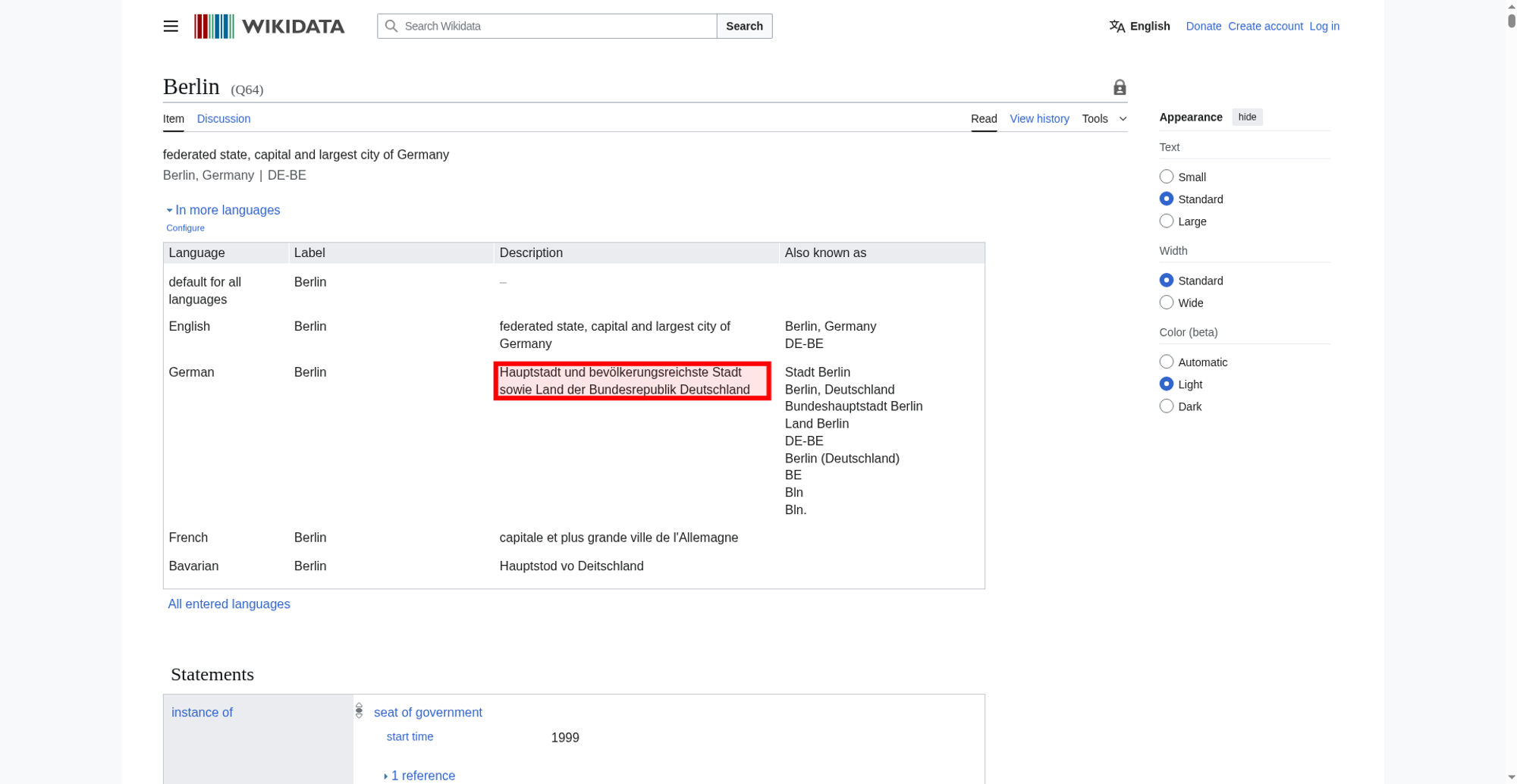The height and width of the screenshot is (784, 1517).
Task: Collapse the In more languages section
Action: point(224,210)
